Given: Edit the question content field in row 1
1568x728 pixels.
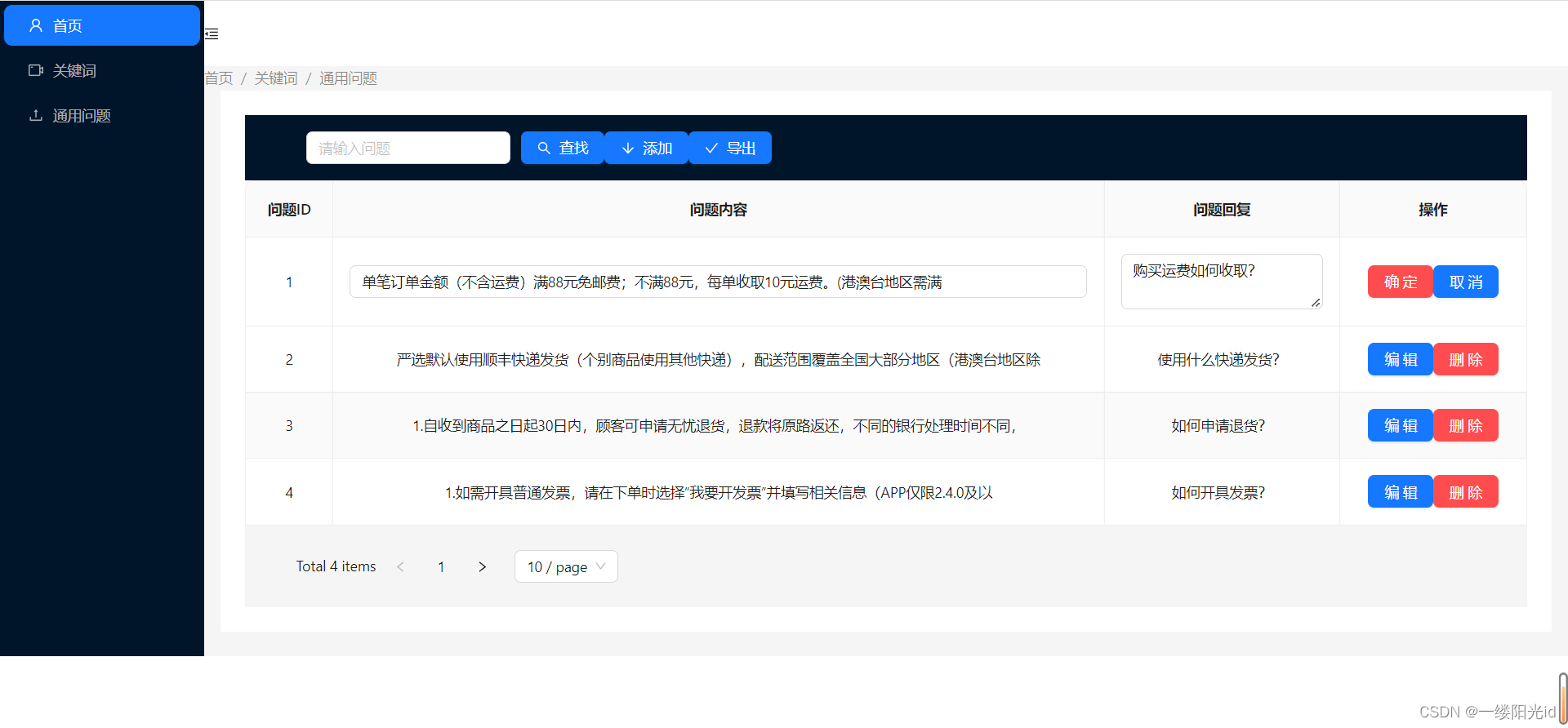Looking at the screenshot, I should tap(718, 282).
